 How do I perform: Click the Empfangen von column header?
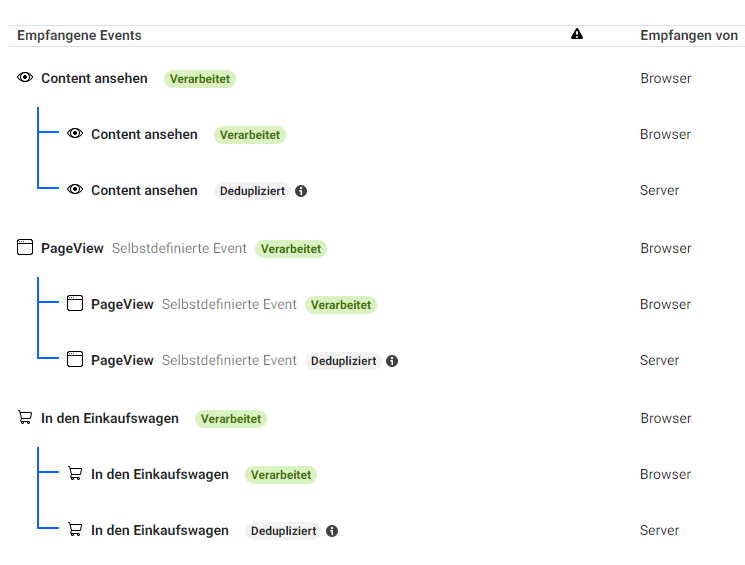(689, 35)
